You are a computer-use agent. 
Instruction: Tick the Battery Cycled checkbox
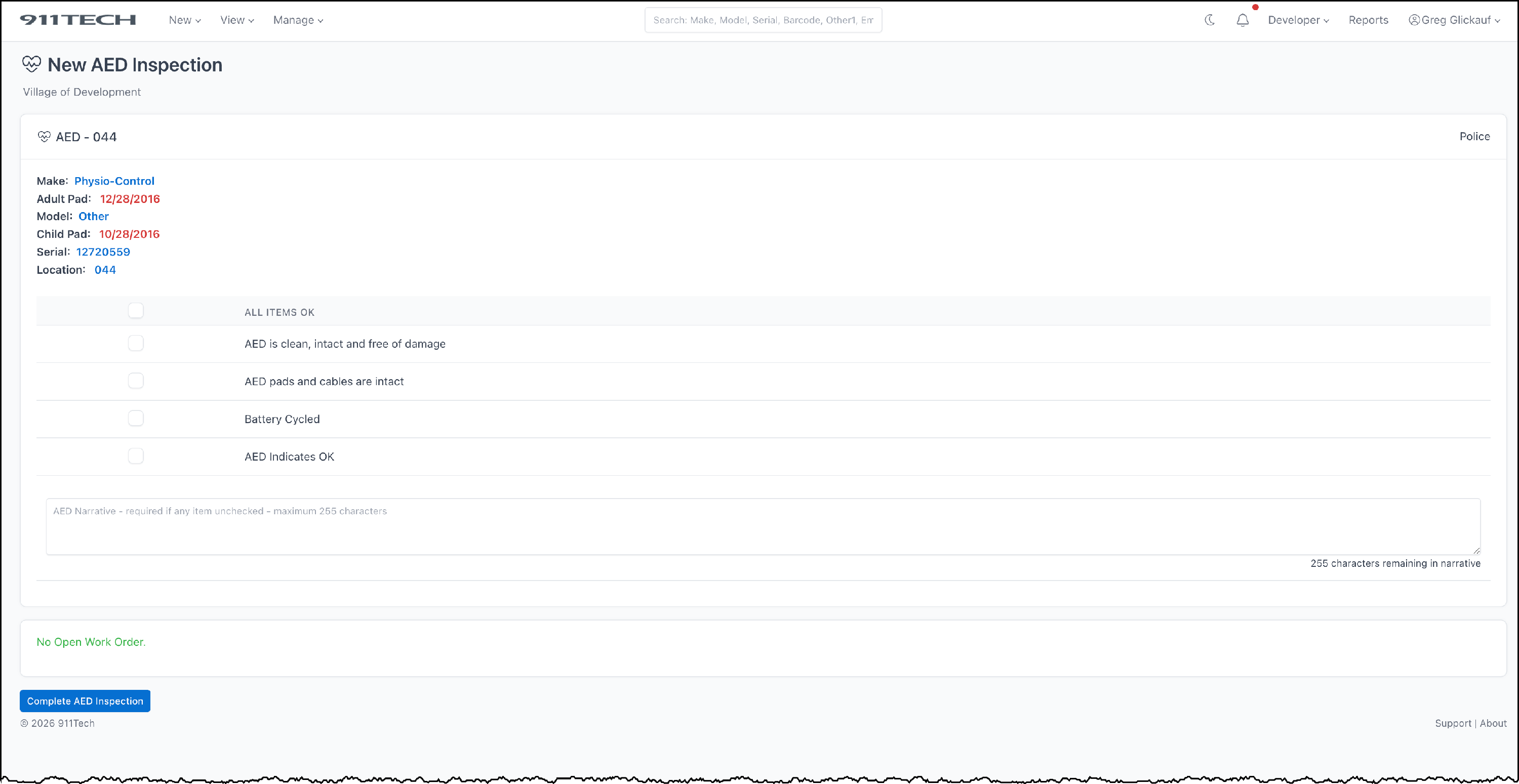coord(136,419)
